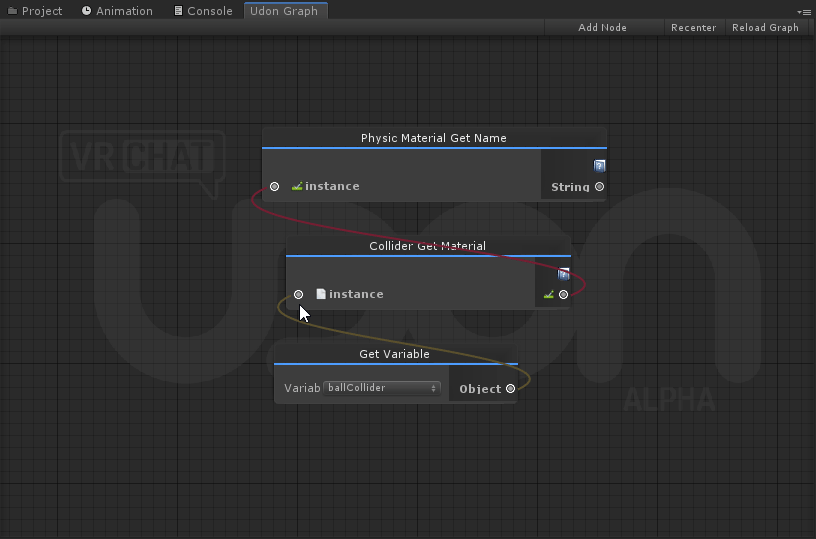Viewport: 816px width, 539px height.
Task: Open the ballCollider variable dropdown
Action: 382,388
